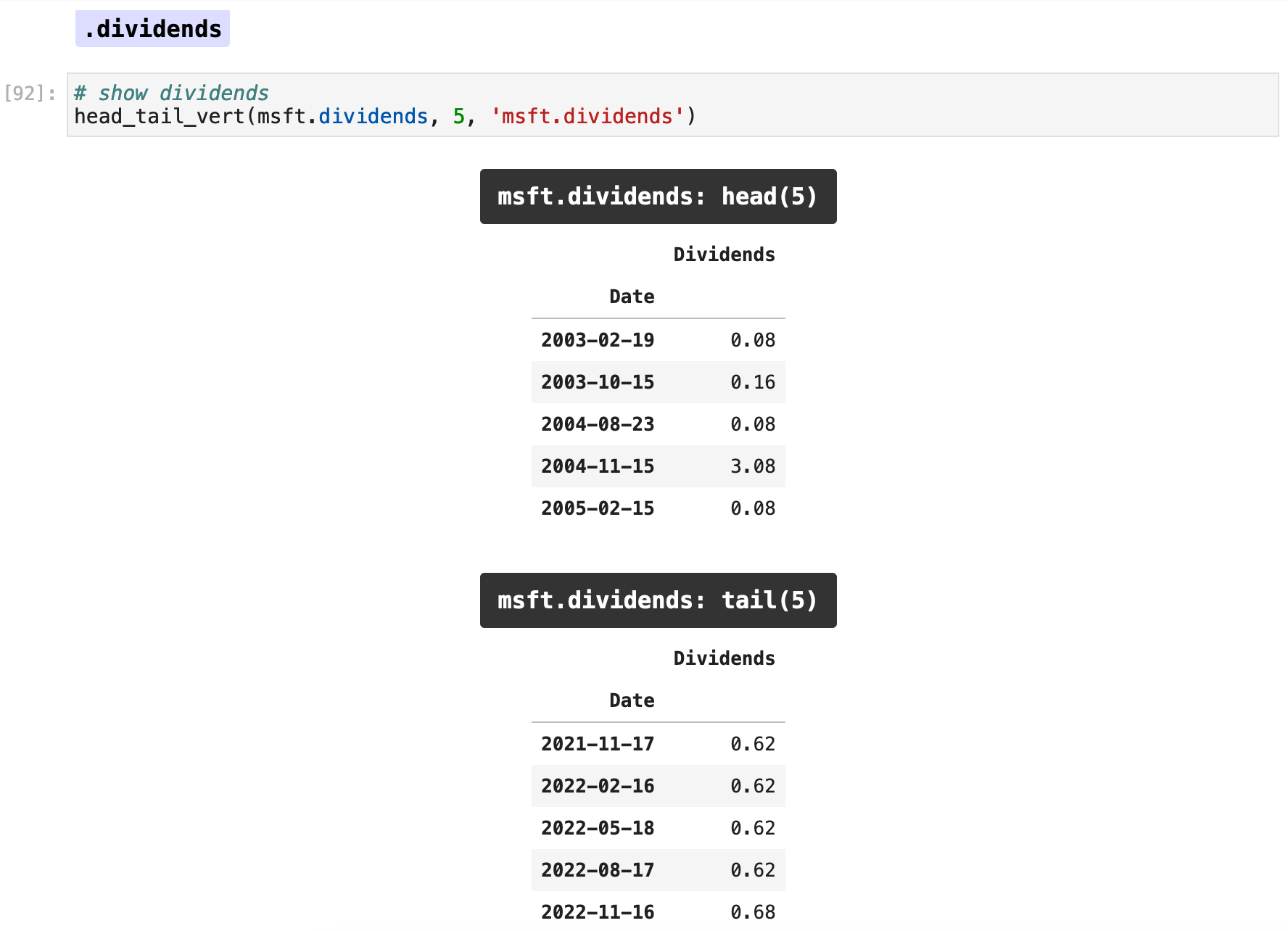Click the '# show dividends' comment line
Viewport: 1288px width, 931px height.
click(x=171, y=93)
